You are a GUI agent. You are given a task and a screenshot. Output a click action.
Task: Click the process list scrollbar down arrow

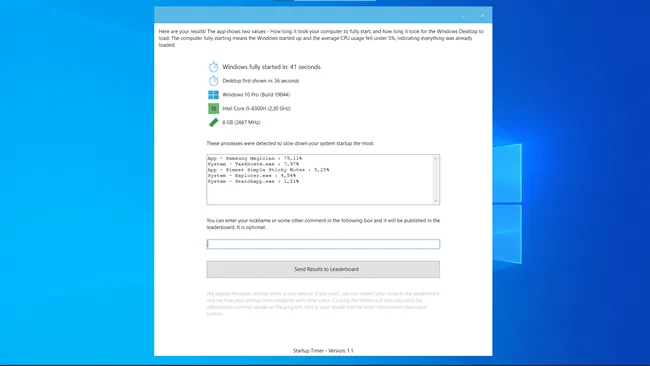coord(436,201)
